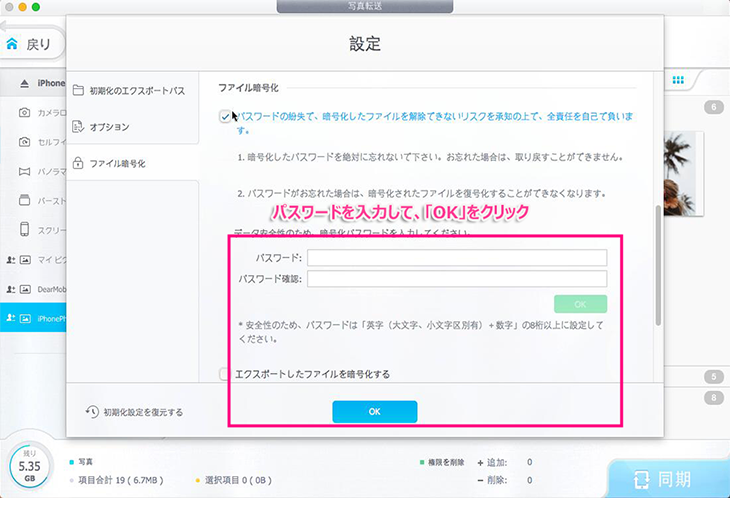
Task: Click the パスワード input field
Action: [457, 258]
